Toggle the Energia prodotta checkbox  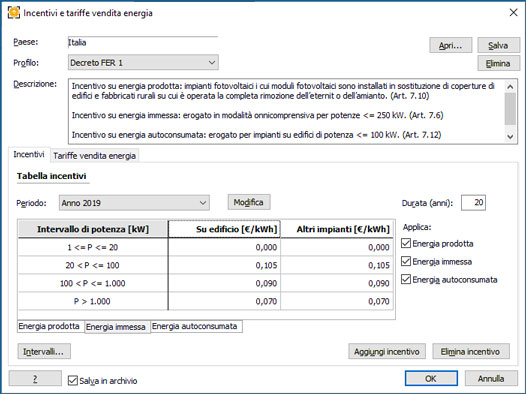click(406, 243)
